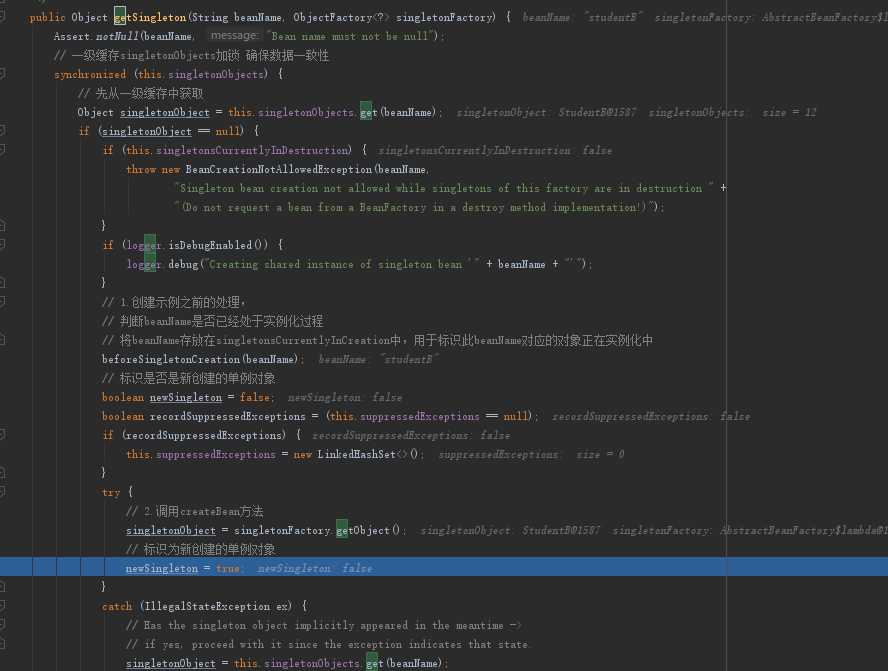Image resolution: width=888 pixels, height=671 pixels.
Task: Click "Singleton bean creation not allowed" string
Action: (x=443, y=188)
